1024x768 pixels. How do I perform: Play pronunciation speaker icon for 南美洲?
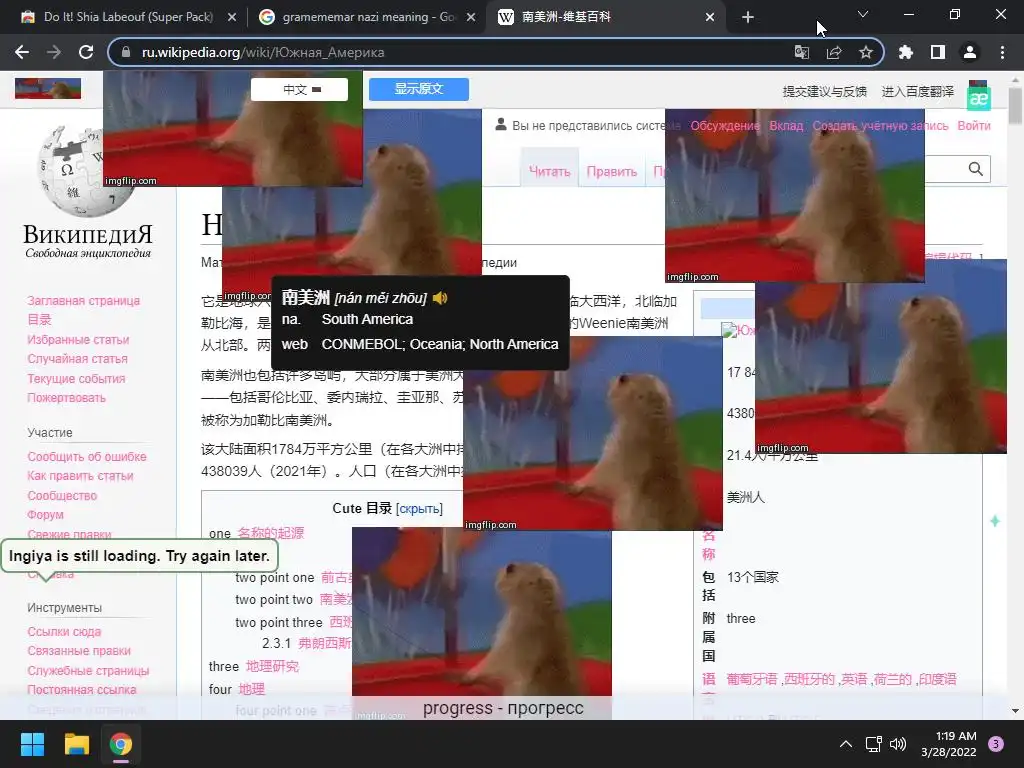440,298
